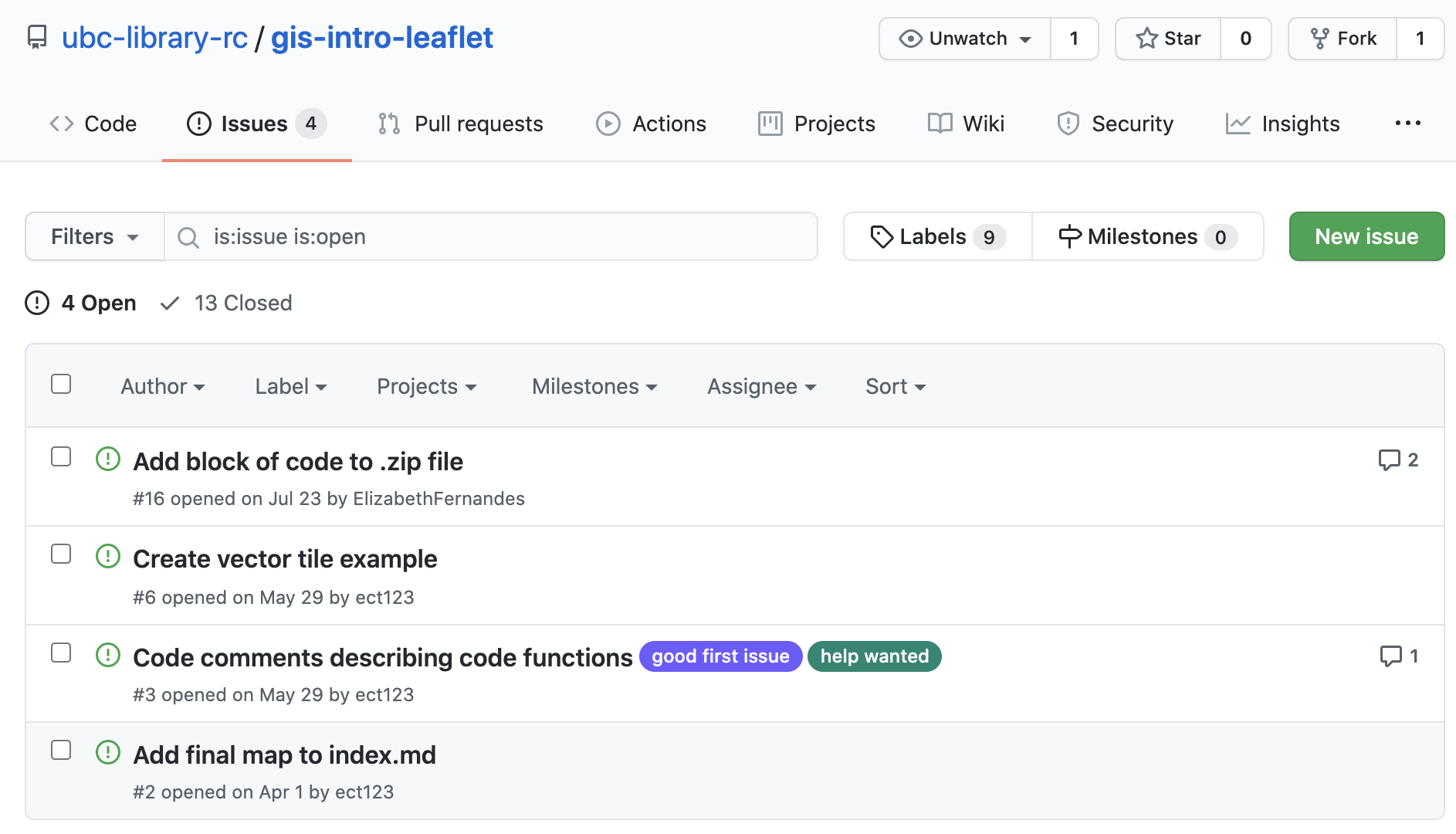The height and width of the screenshot is (834, 1456).
Task: Click the checkmark icon beside 13 Closed
Action: tap(170, 303)
